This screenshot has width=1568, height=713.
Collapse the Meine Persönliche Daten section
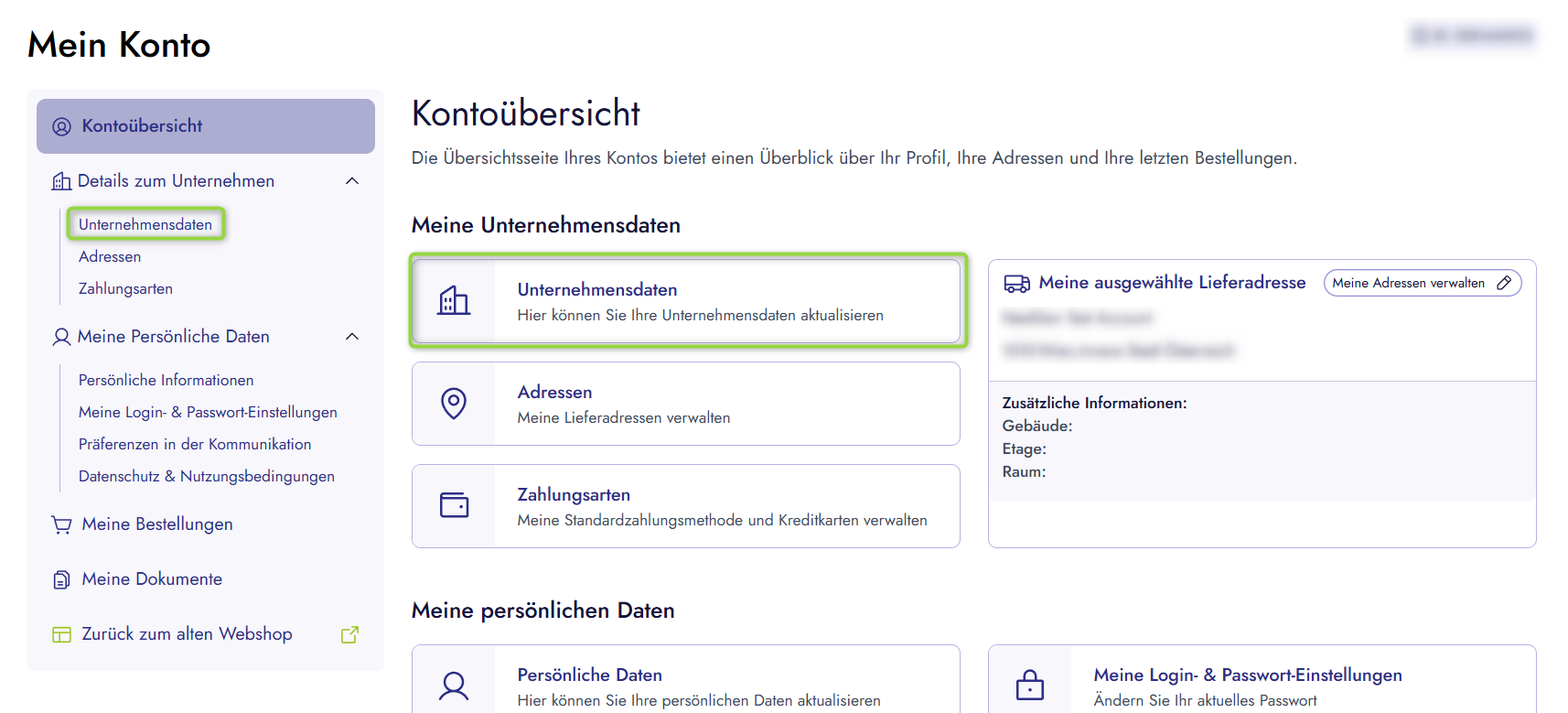[x=352, y=337]
